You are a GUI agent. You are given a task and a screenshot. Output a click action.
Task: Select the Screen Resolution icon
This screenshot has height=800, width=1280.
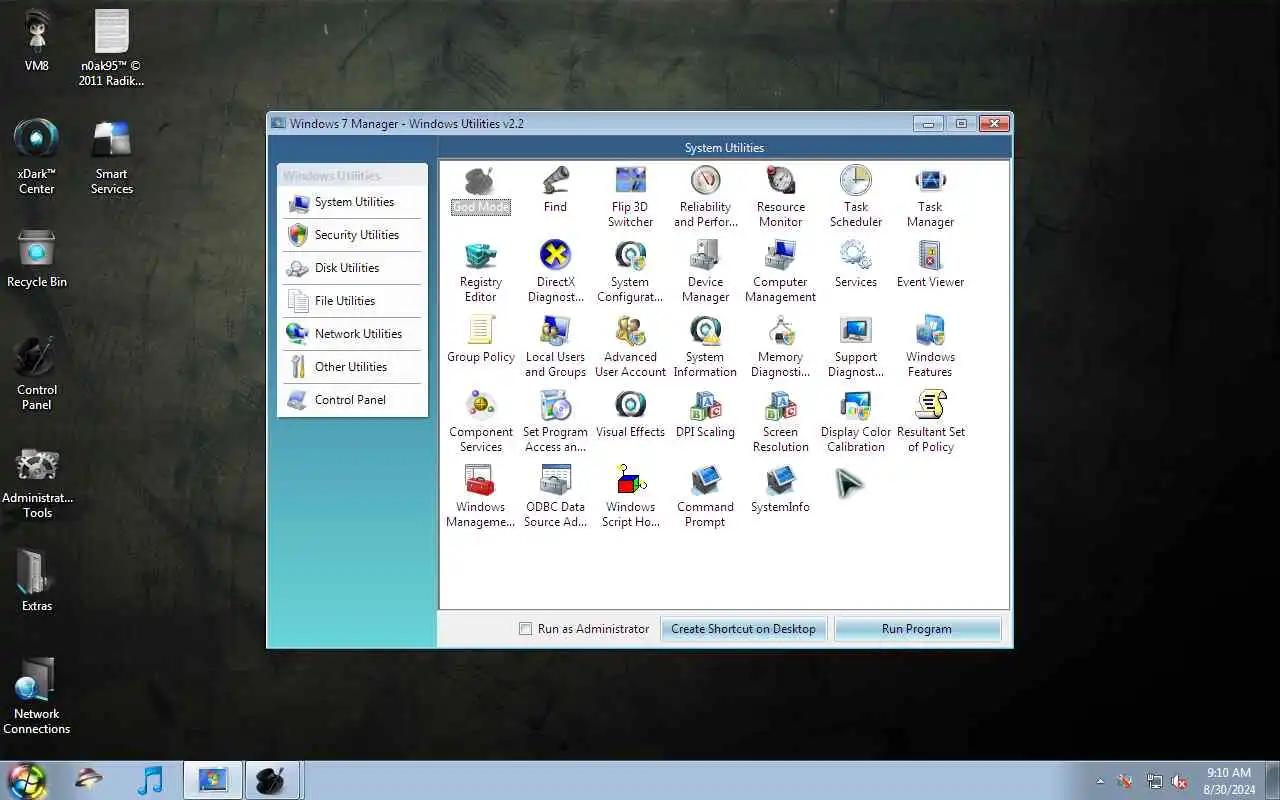[780, 406]
